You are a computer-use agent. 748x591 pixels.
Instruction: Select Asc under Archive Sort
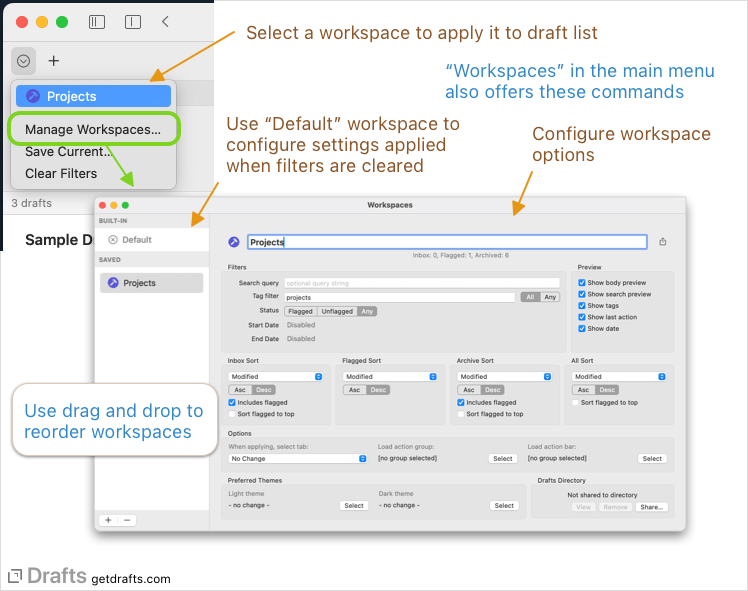pos(469,390)
